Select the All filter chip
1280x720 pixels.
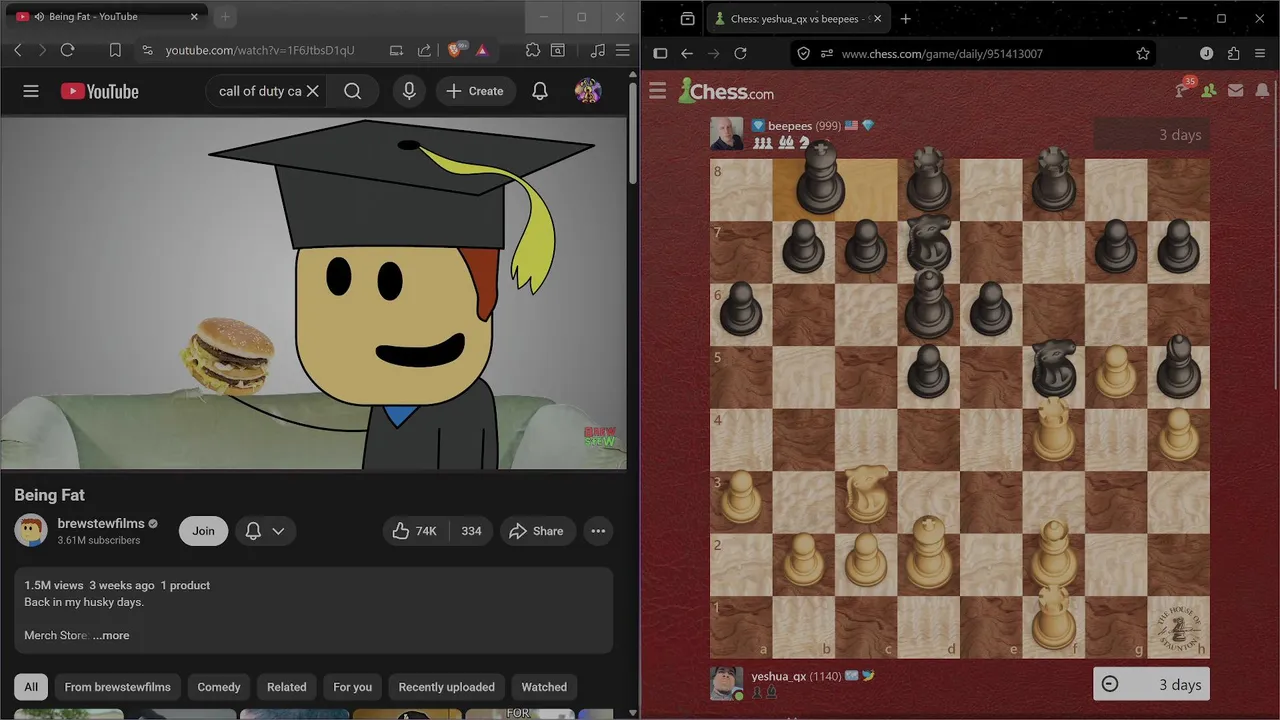pyautogui.click(x=31, y=687)
